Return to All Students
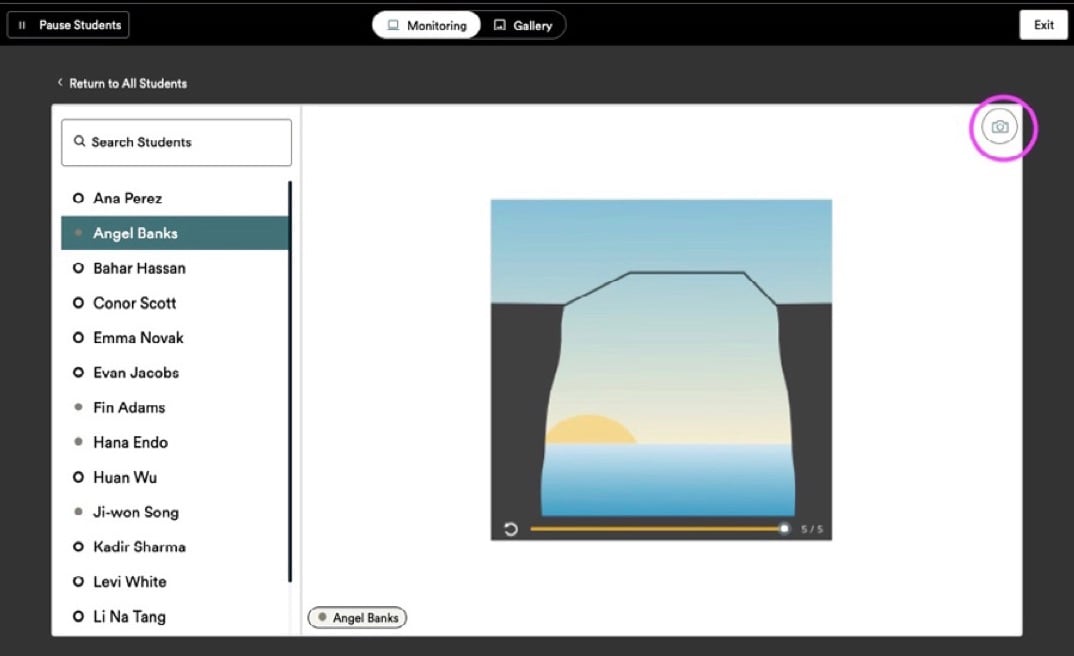The height and width of the screenshot is (656, 1074). coord(127,83)
